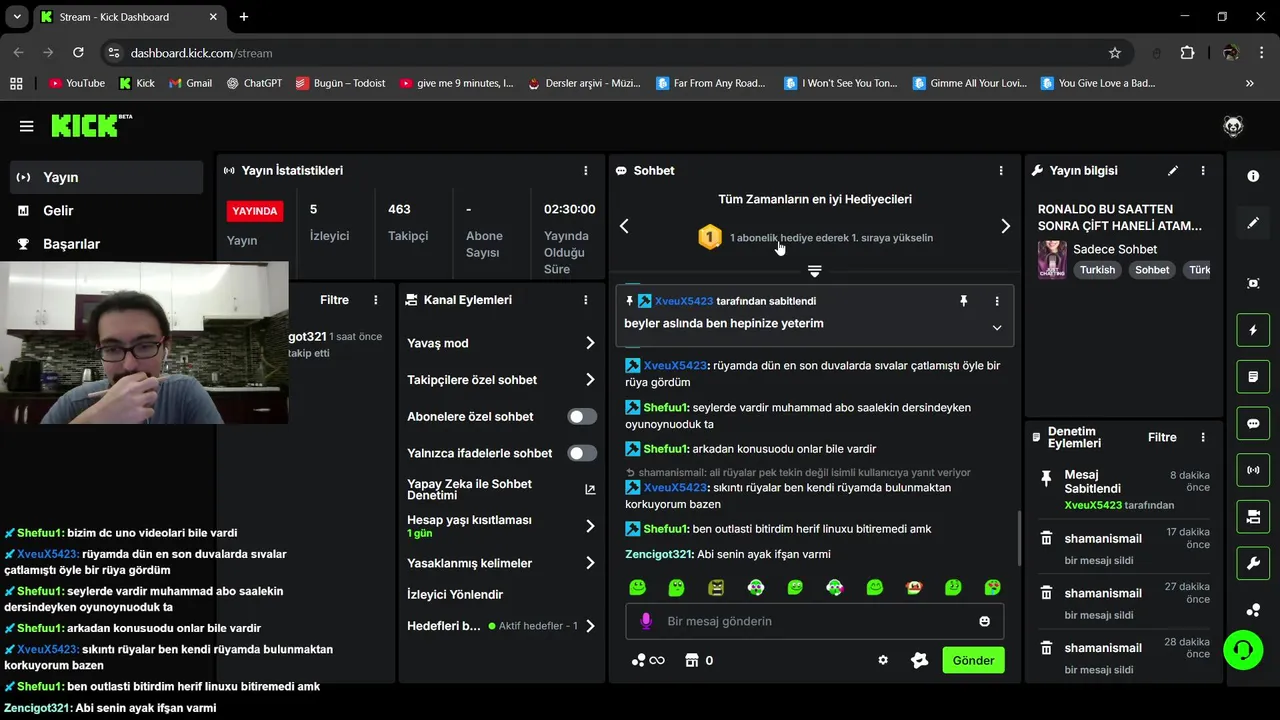Open chat settings gear icon
The height and width of the screenshot is (720, 1280).
883,660
